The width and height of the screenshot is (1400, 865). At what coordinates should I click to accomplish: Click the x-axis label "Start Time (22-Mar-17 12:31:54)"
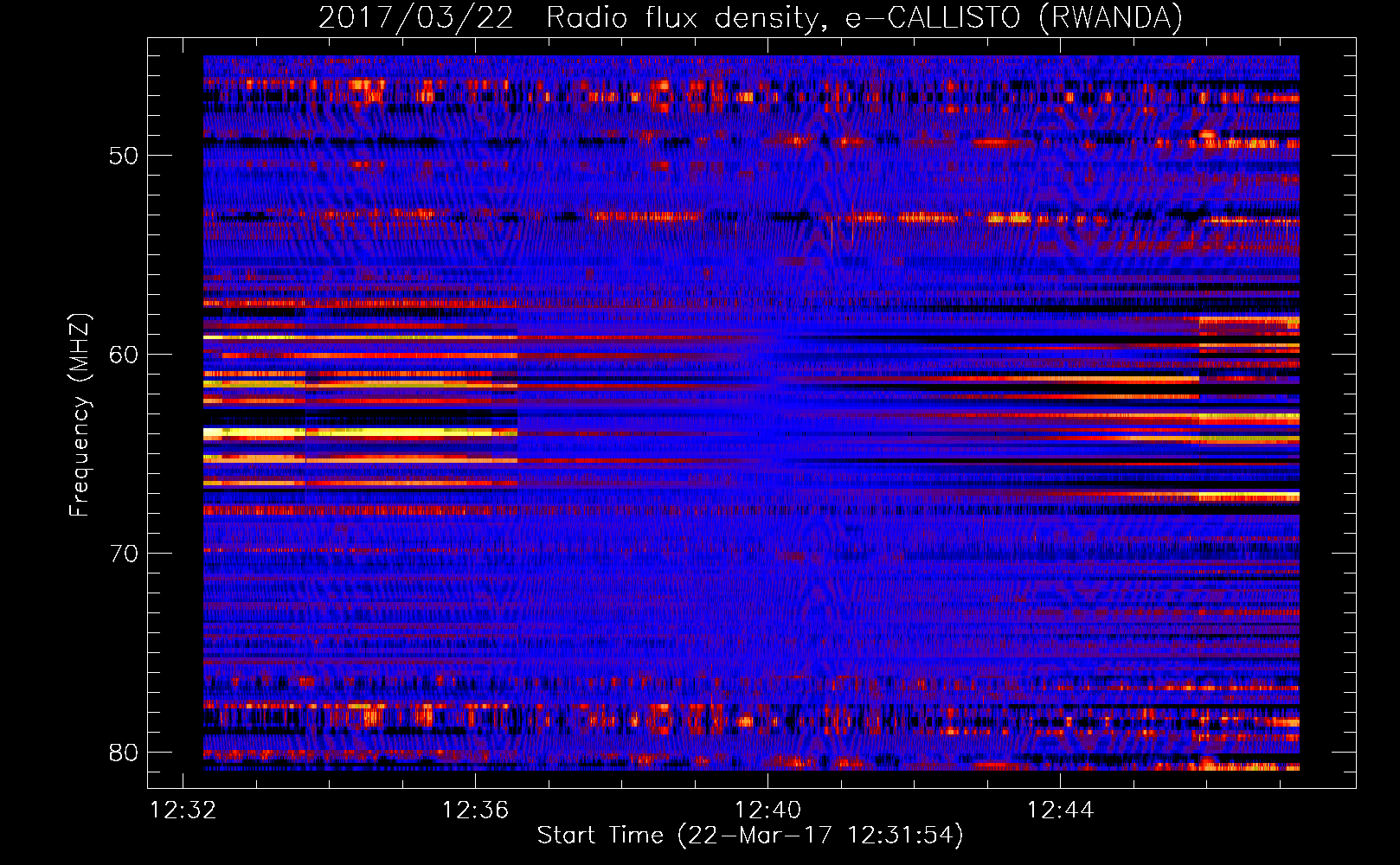(x=750, y=836)
